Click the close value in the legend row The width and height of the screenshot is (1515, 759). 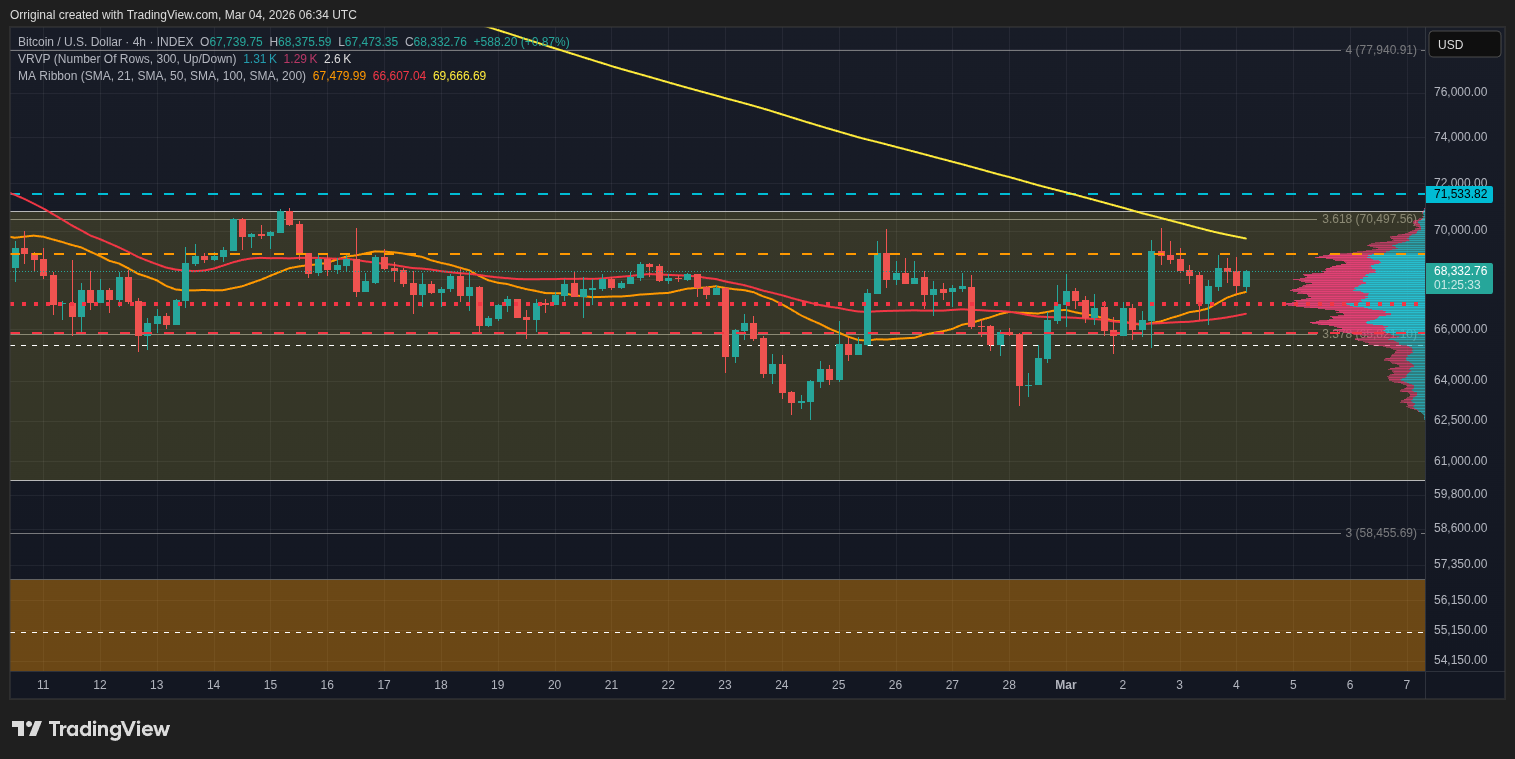(436, 42)
